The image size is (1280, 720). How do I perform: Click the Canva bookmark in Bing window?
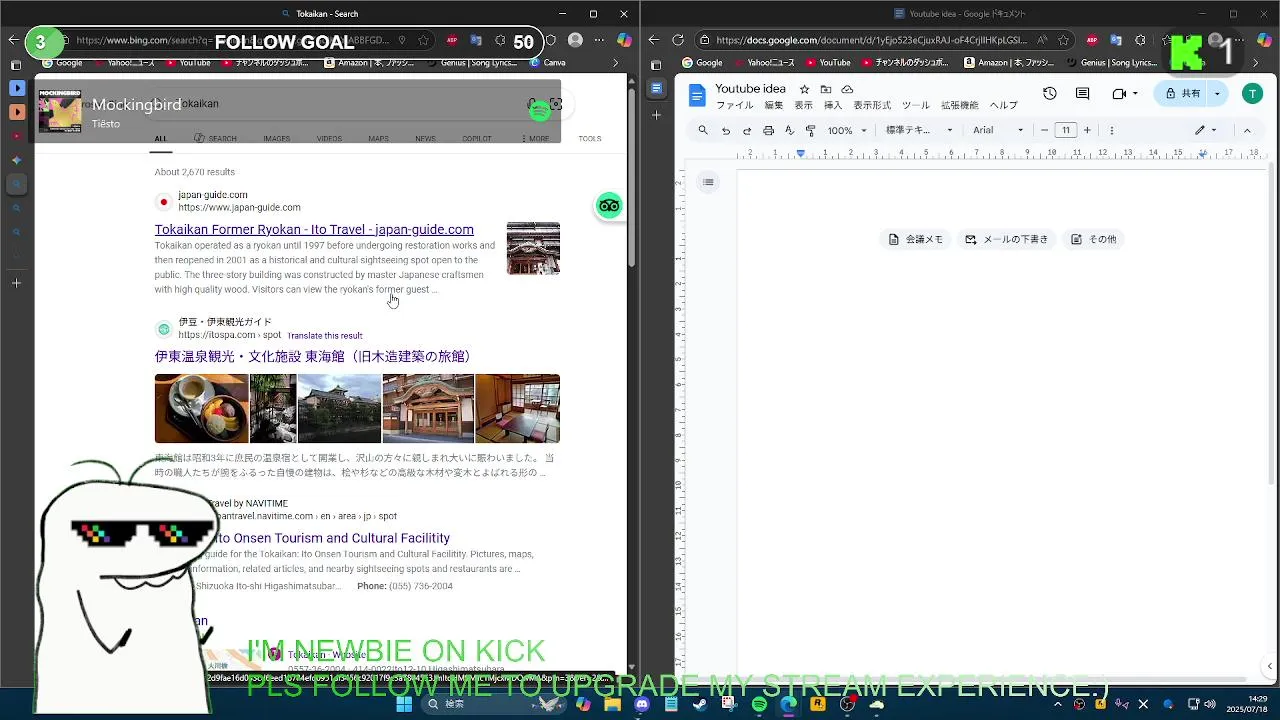[x=547, y=62]
